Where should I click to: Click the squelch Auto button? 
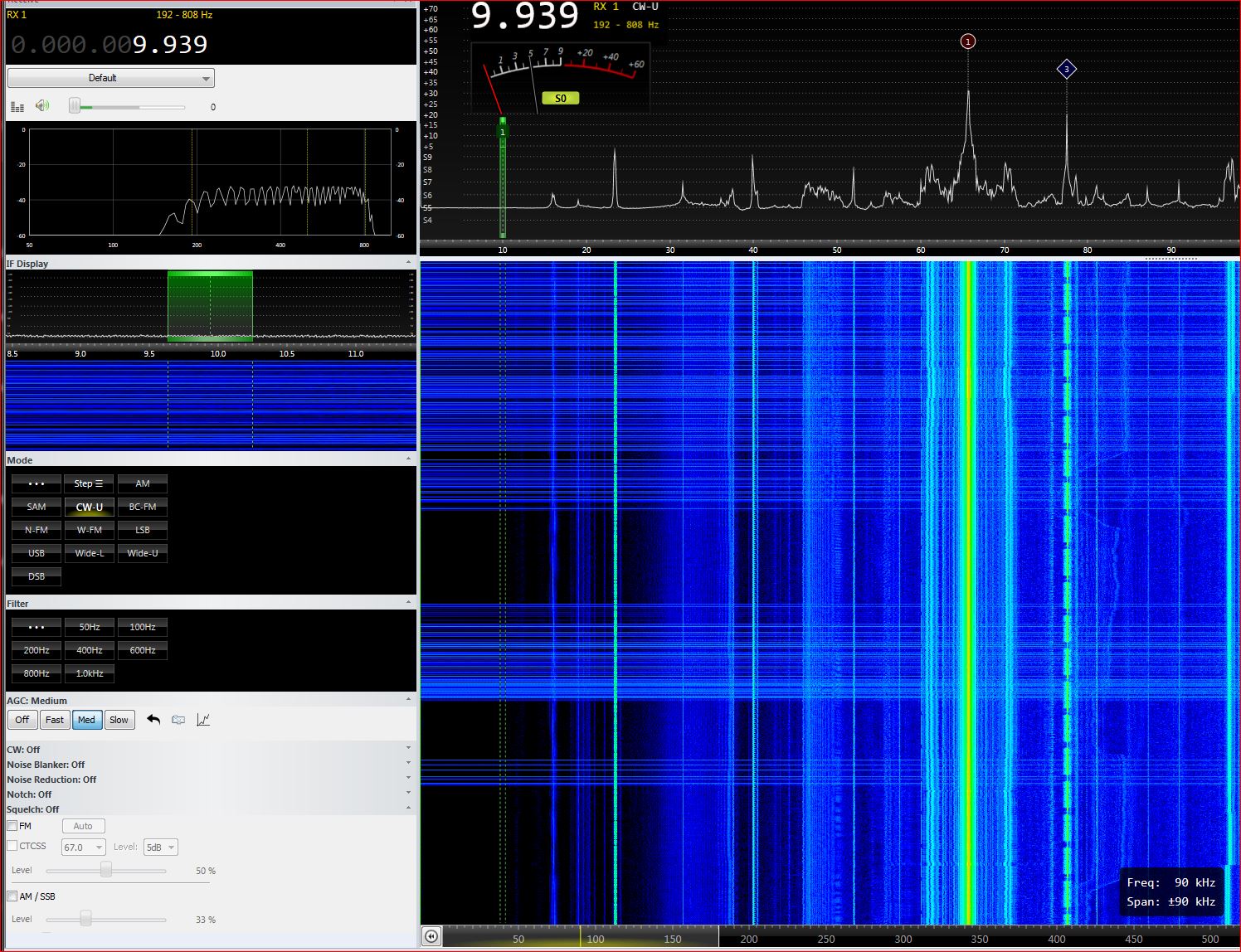click(83, 826)
